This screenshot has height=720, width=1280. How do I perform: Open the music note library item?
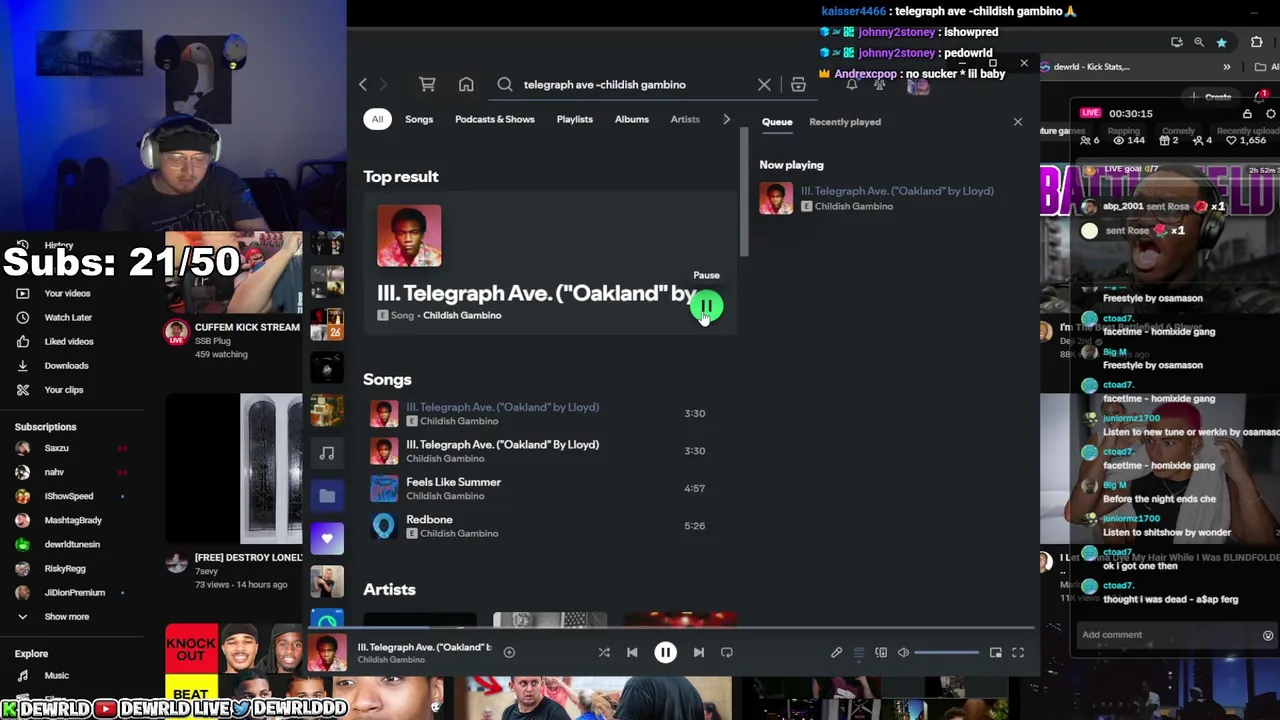[x=327, y=453]
